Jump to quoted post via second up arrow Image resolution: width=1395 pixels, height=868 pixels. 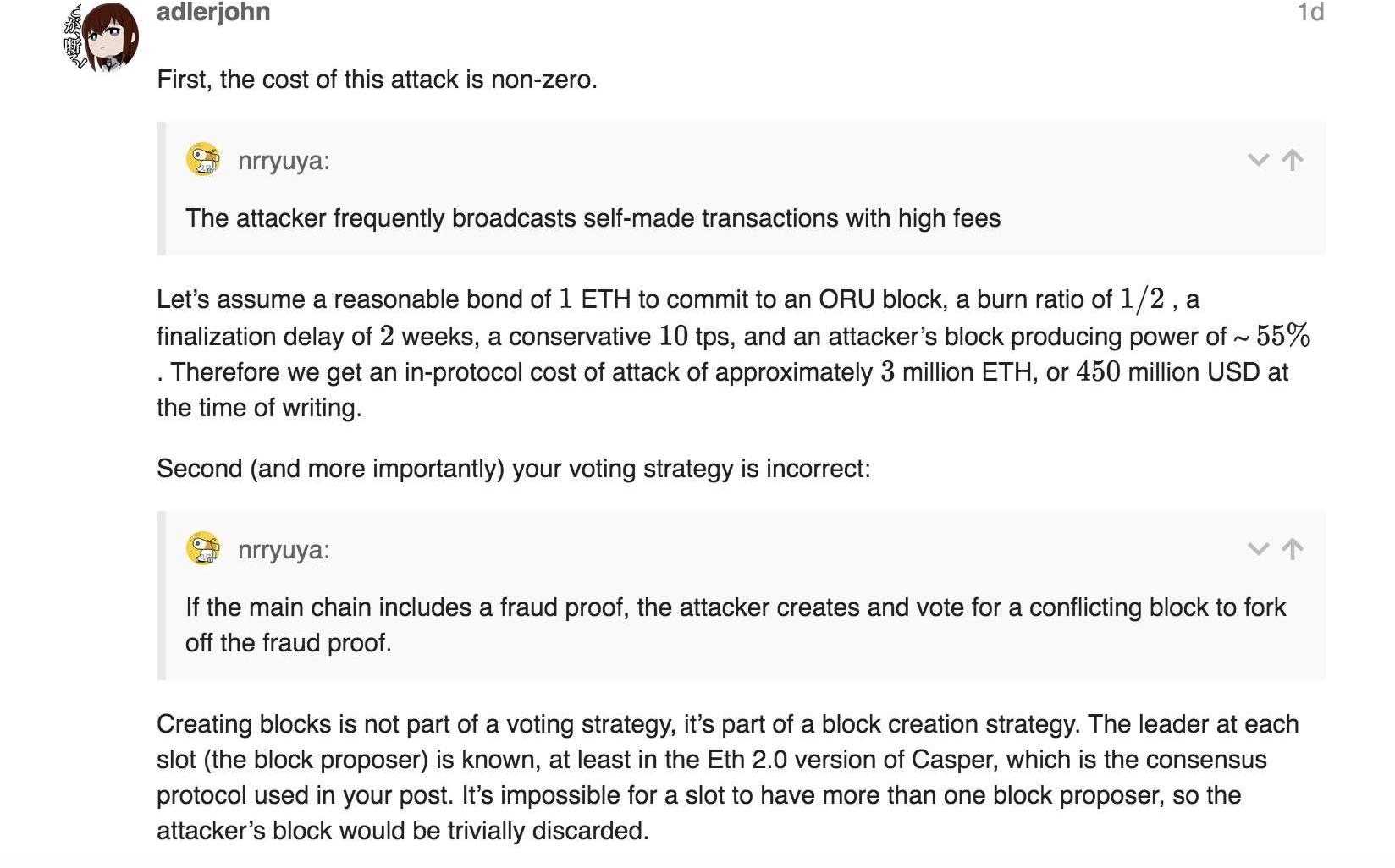tap(1293, 549)
